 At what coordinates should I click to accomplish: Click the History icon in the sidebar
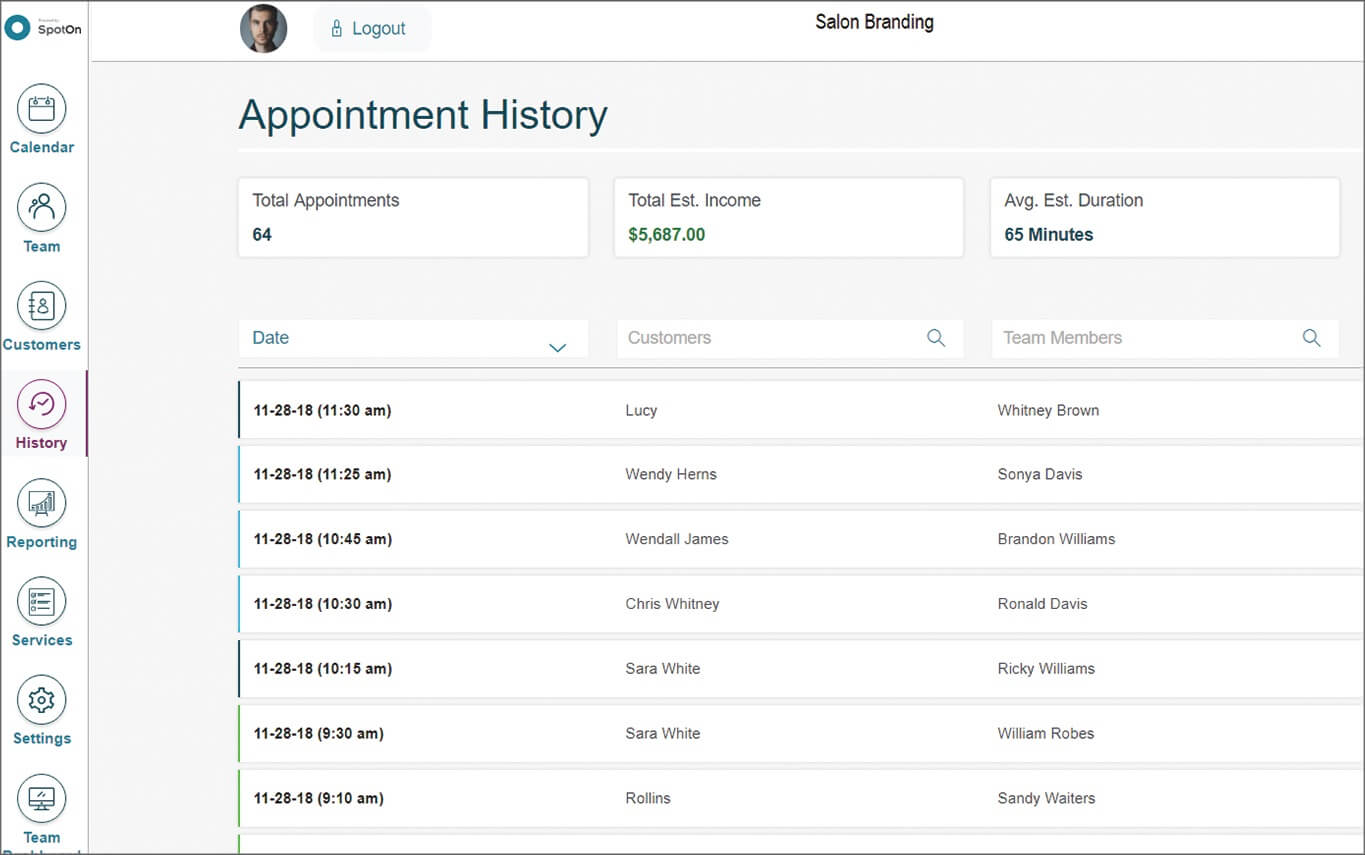[x=41, y=413]
